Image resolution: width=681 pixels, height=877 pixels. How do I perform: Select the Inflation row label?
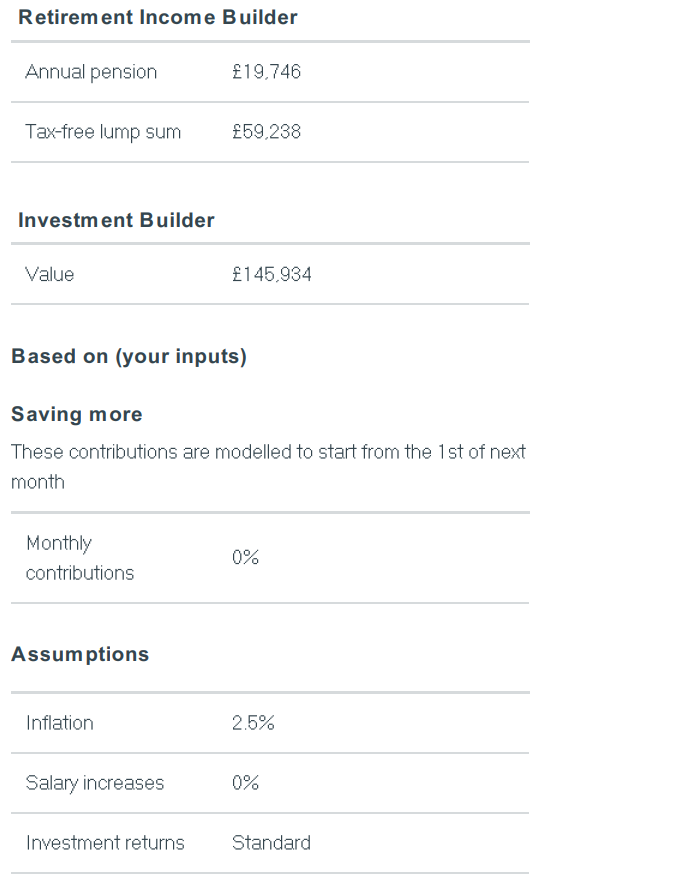(x=60, y=723)
